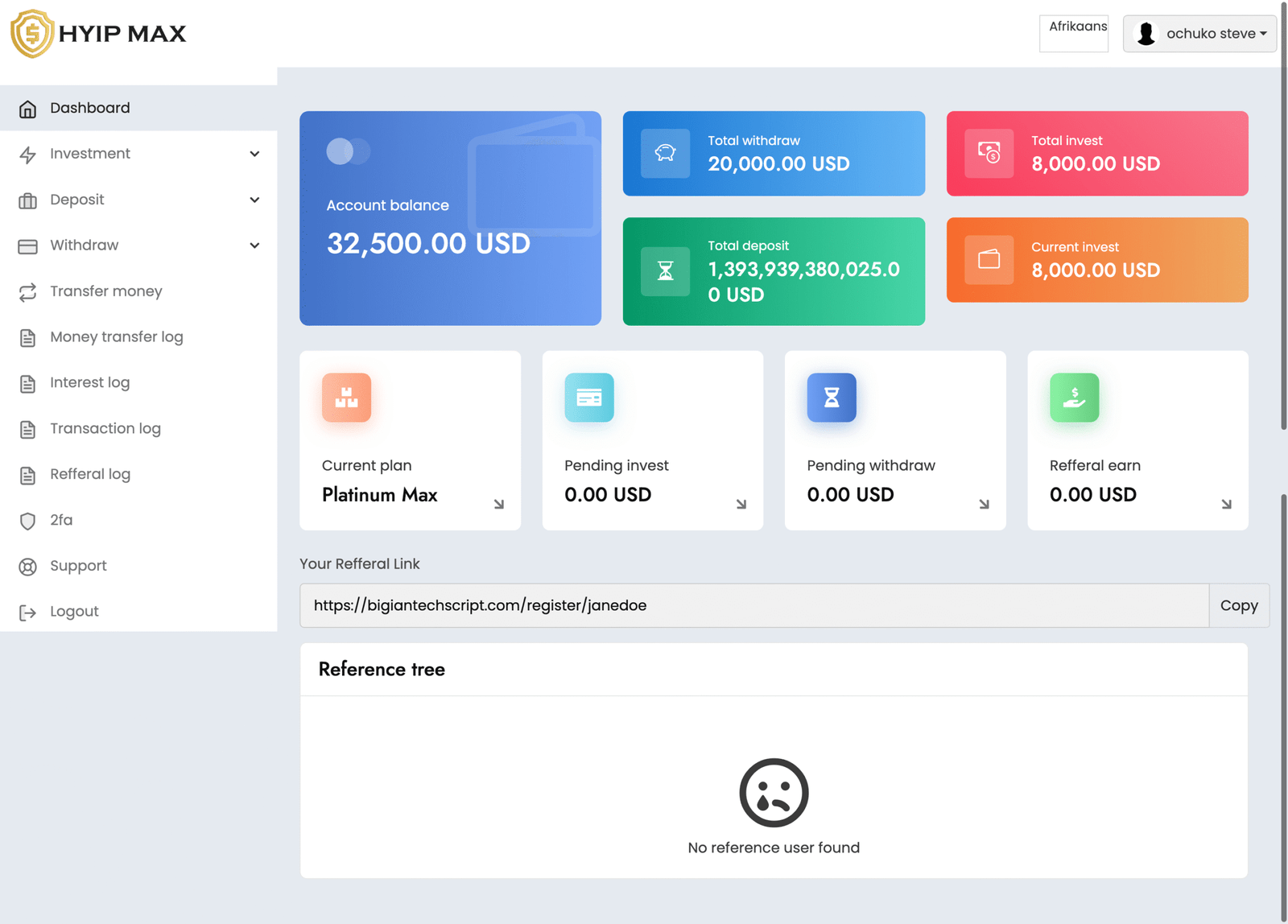Open Transfer money page
The height and width of the screenshot is (924, 1288).
(105, 291)
